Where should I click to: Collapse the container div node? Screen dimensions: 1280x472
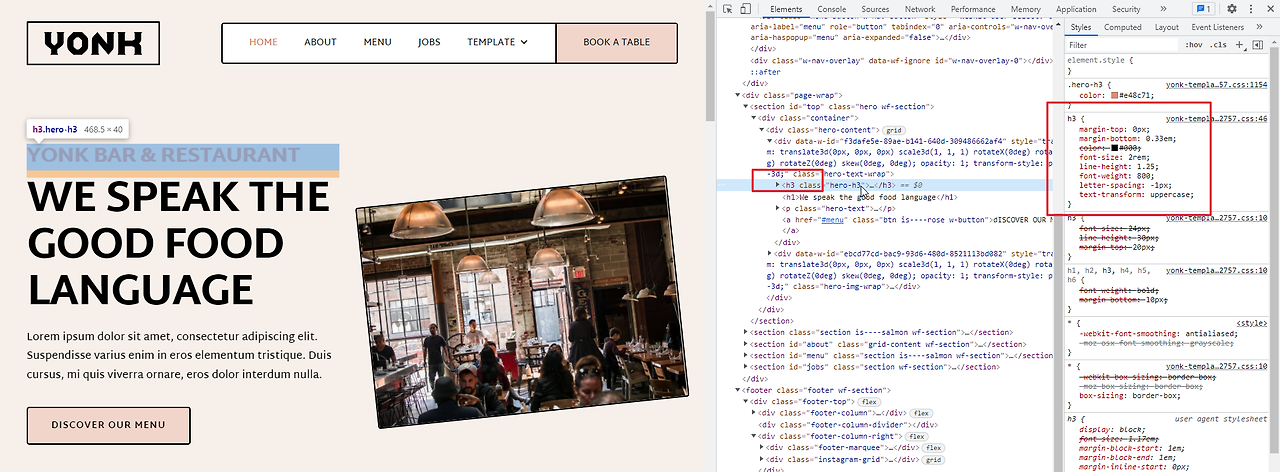[754, 118]
